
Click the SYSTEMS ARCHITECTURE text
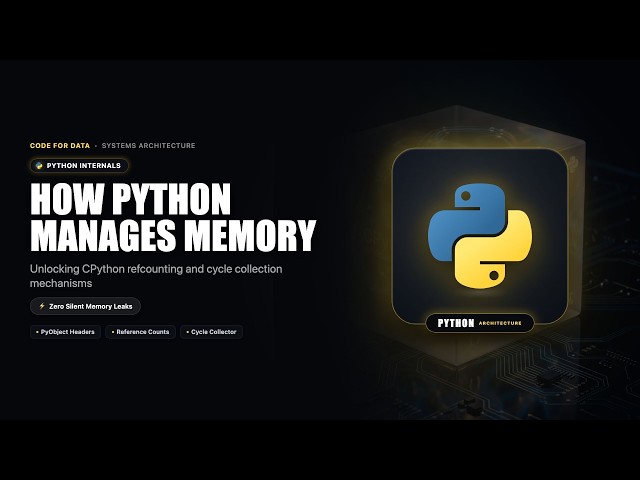click(x=148, y=145)
